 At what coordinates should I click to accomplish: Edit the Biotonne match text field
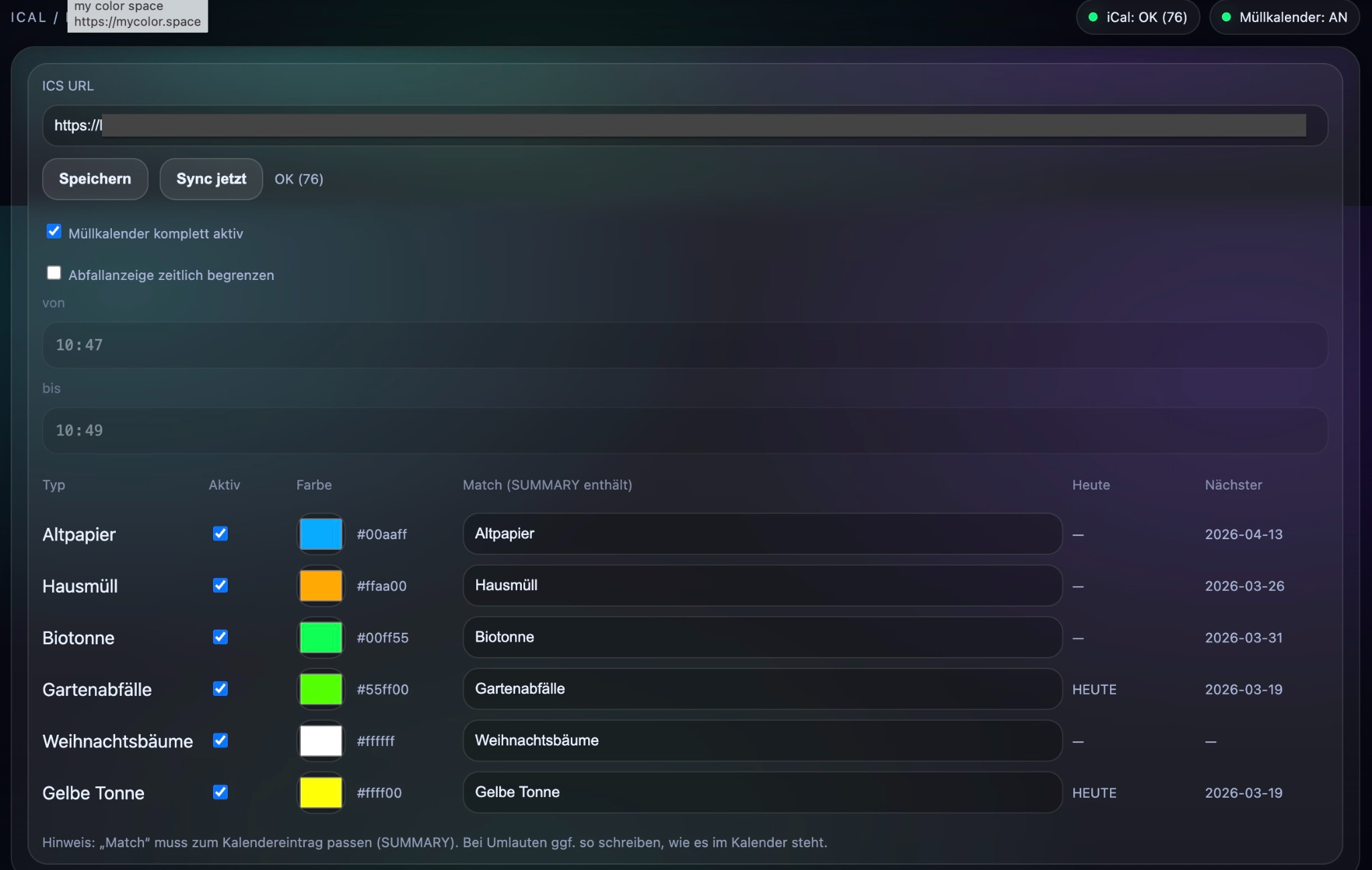762,637
